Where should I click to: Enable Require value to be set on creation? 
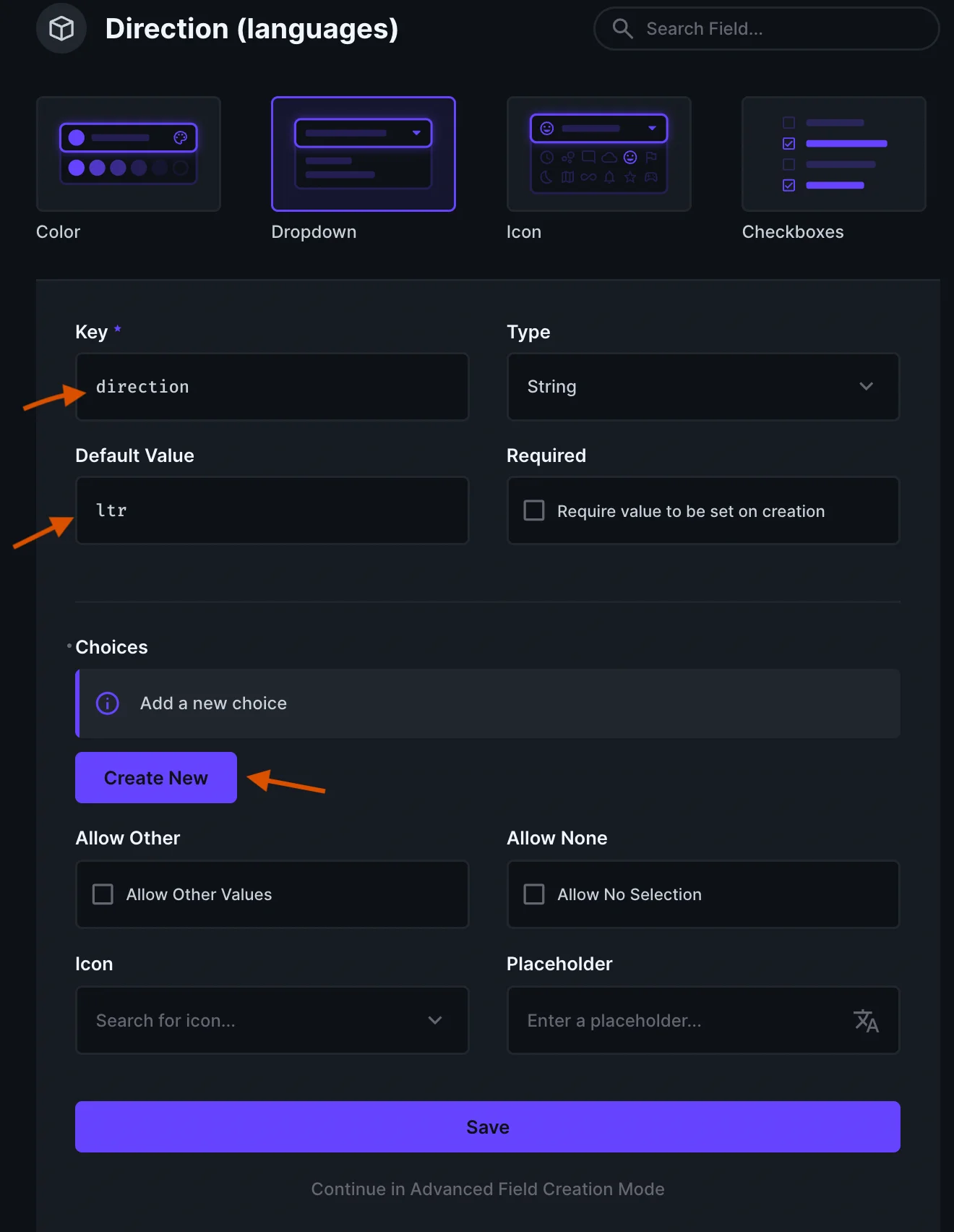[x=534, y=510]
